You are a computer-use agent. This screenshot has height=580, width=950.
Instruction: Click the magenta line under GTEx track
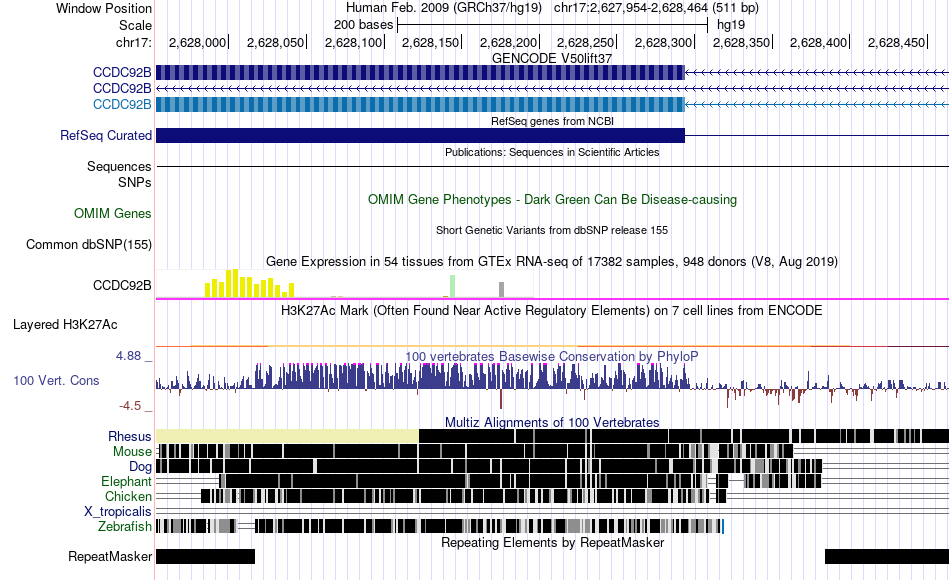click(x=552, y=299)
